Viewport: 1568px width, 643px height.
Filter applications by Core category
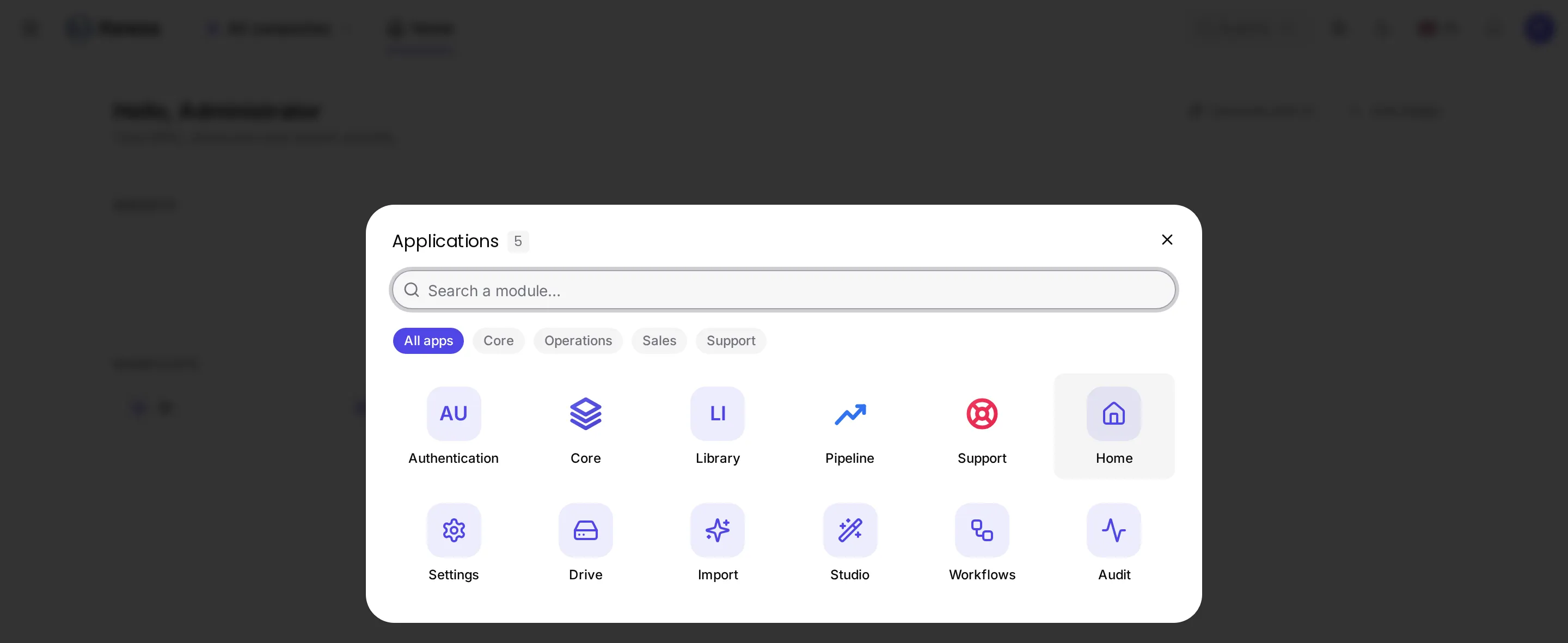coord(499,340)
